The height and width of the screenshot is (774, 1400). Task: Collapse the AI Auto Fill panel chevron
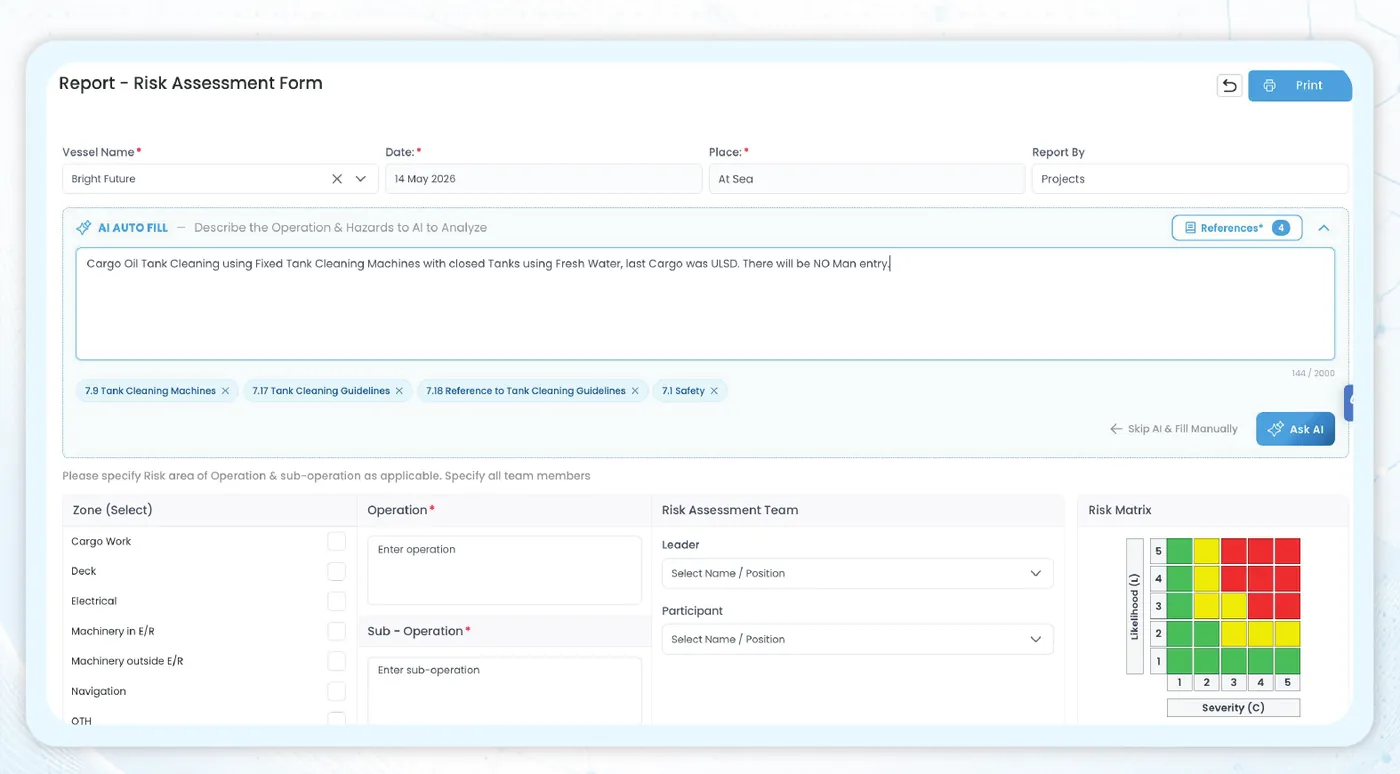pyautogui.click(x=1324, y=228)
